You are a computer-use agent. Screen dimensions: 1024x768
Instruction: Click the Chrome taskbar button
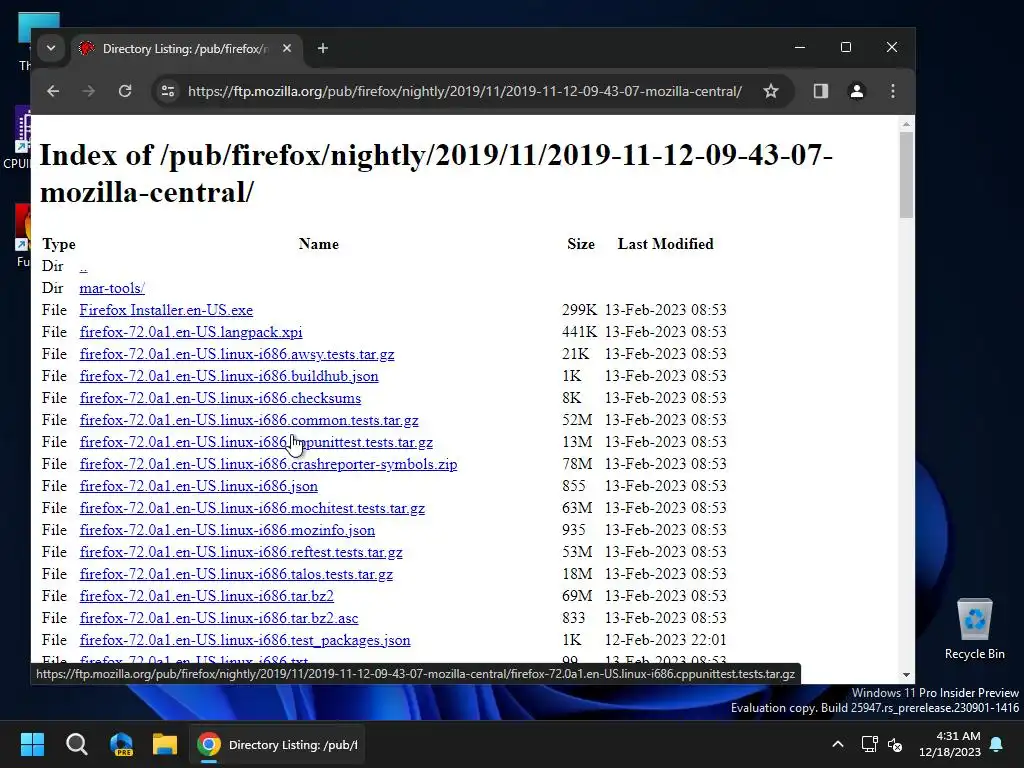[x=278, y=744]
